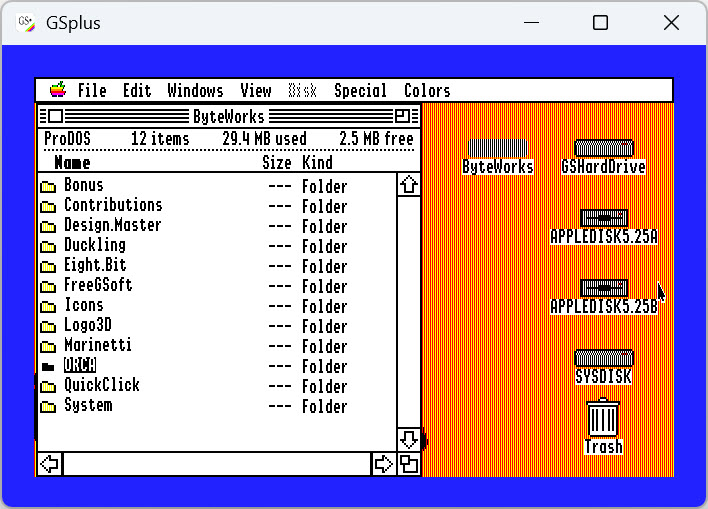The width and height of the screenshot is (708, 509).
Task: Click the Contributions folder name
Action: click(x=113, y=205)
